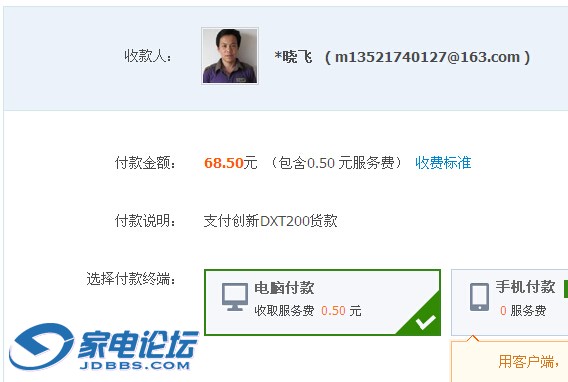
Task: Click the 收款人 label
Action: 148,56
